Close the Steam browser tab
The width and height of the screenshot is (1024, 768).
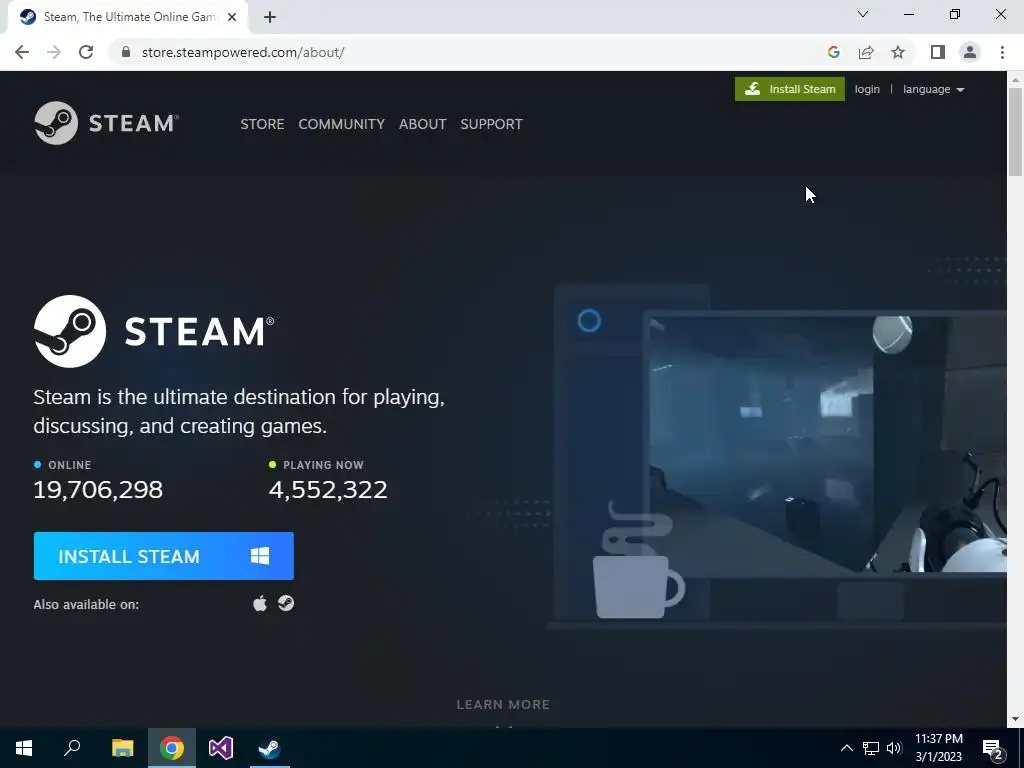point(232,17)
